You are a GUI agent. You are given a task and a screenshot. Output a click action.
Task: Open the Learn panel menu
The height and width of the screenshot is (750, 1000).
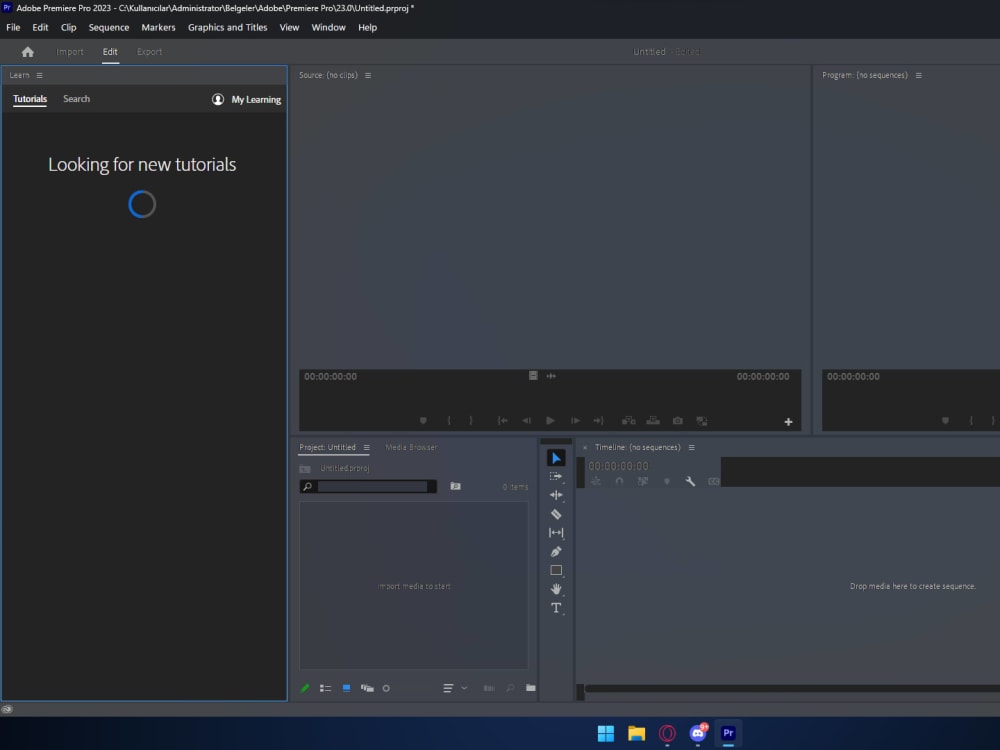pos(40,75)
